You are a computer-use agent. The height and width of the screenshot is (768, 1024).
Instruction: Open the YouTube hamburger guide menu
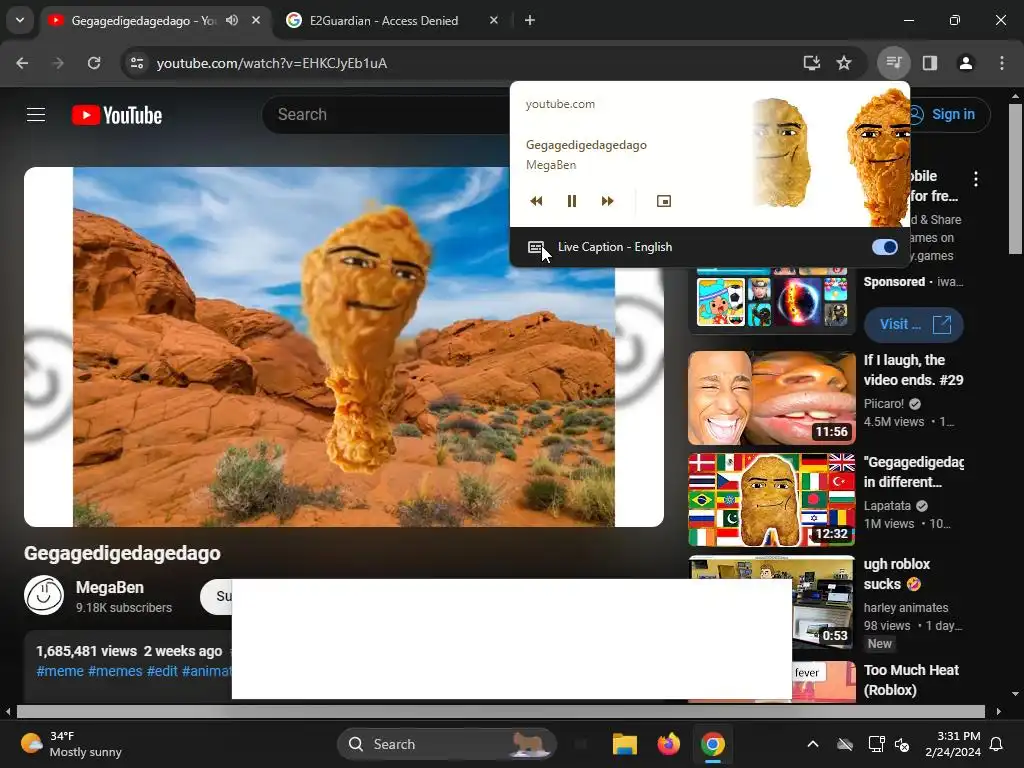tap(36, 115)
